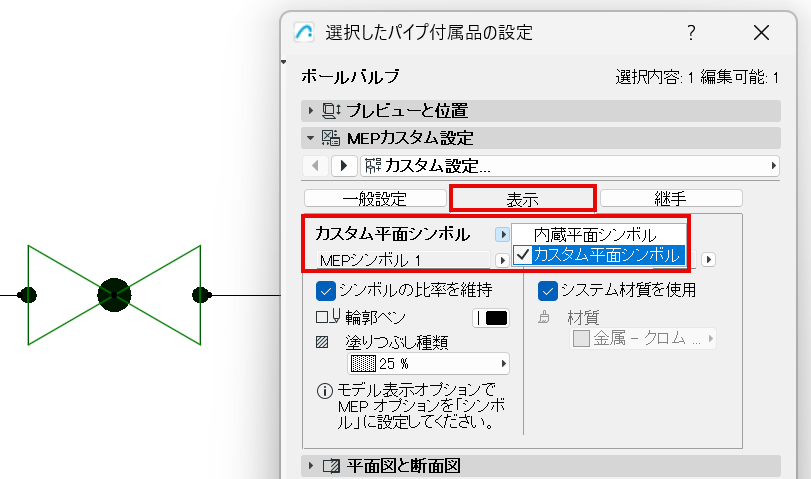Click the MEPカスタム設定 panel icon
Screen dimensions: 811x479
pos(331,138)
